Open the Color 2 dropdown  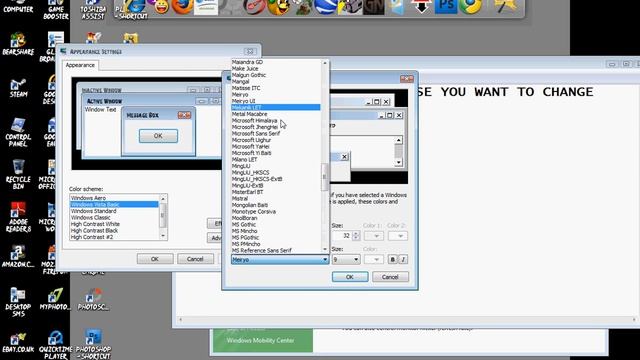pos(398,236)
